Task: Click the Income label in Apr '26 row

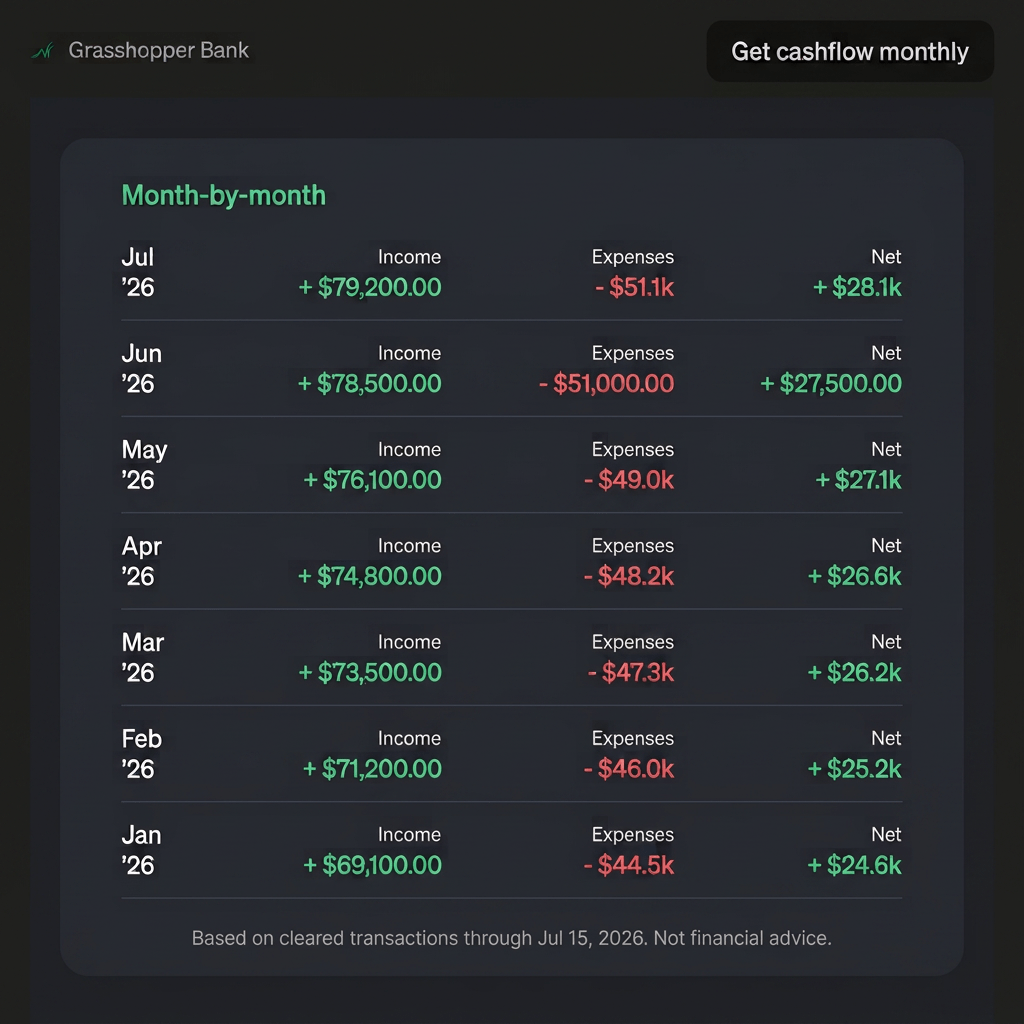Action: tap(409, 546)
